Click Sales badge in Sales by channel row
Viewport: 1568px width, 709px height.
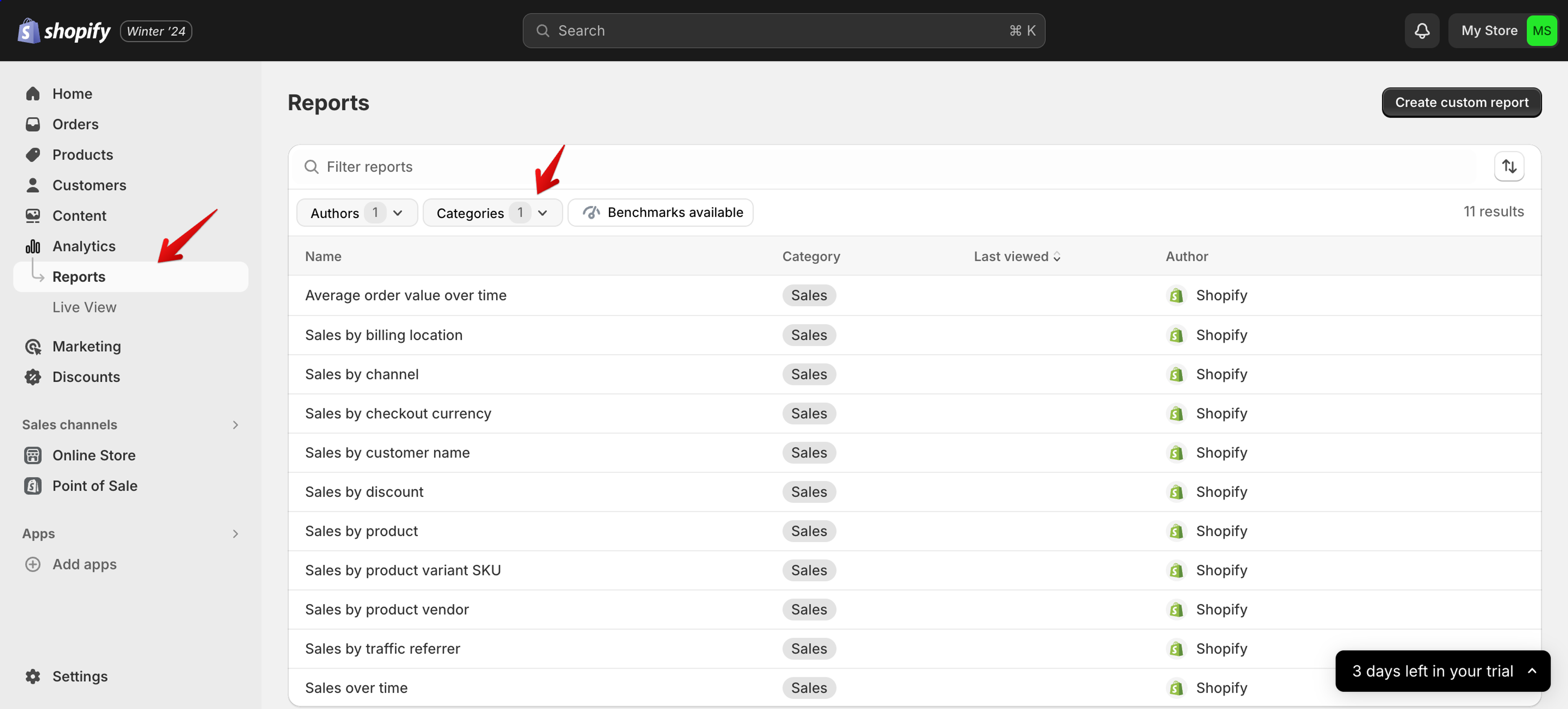point(809,374)
